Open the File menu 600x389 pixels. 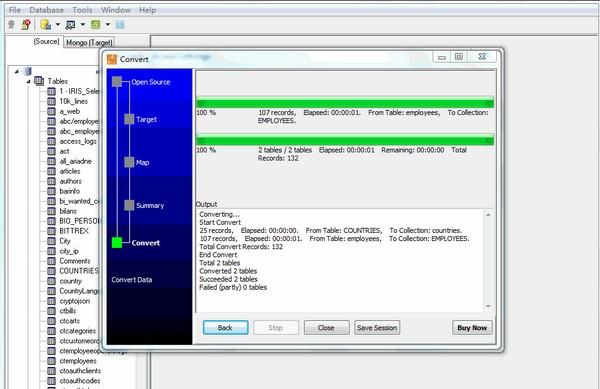pyautogui.click(x=15, y=10)
